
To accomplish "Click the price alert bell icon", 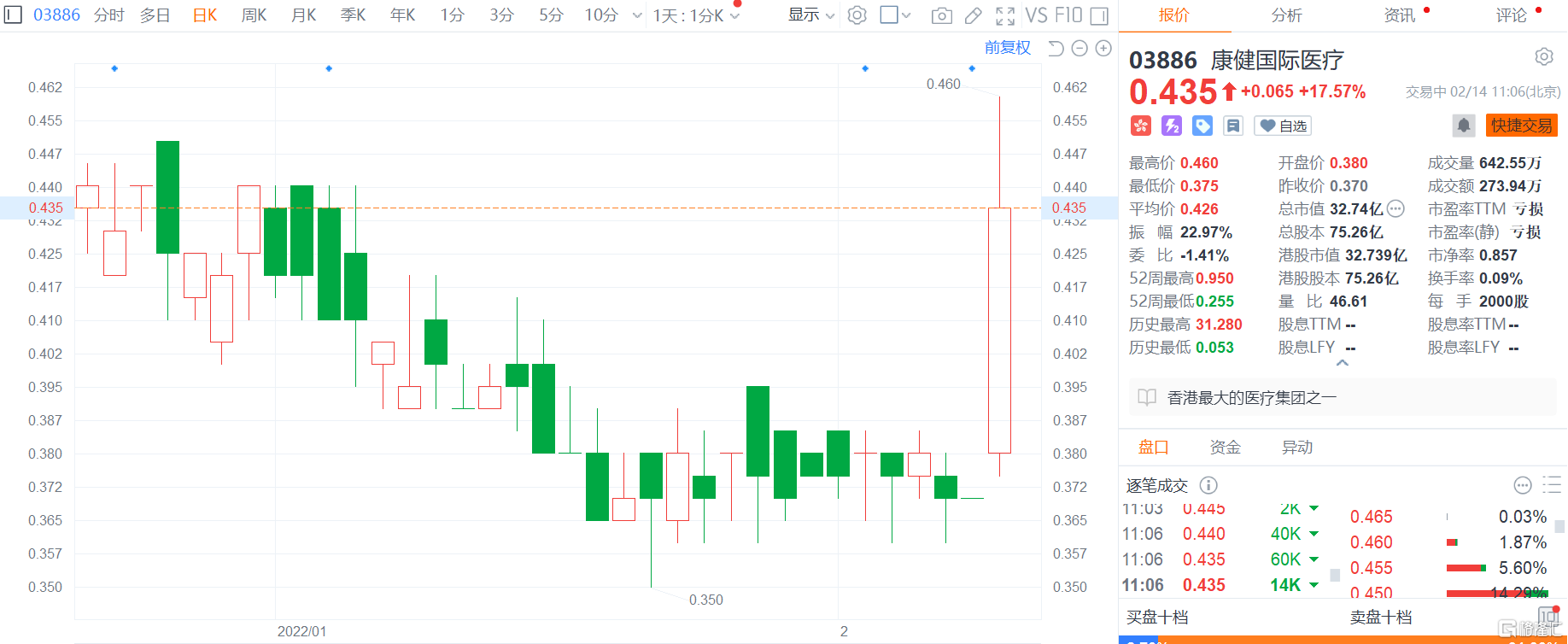I will 1463,126.
